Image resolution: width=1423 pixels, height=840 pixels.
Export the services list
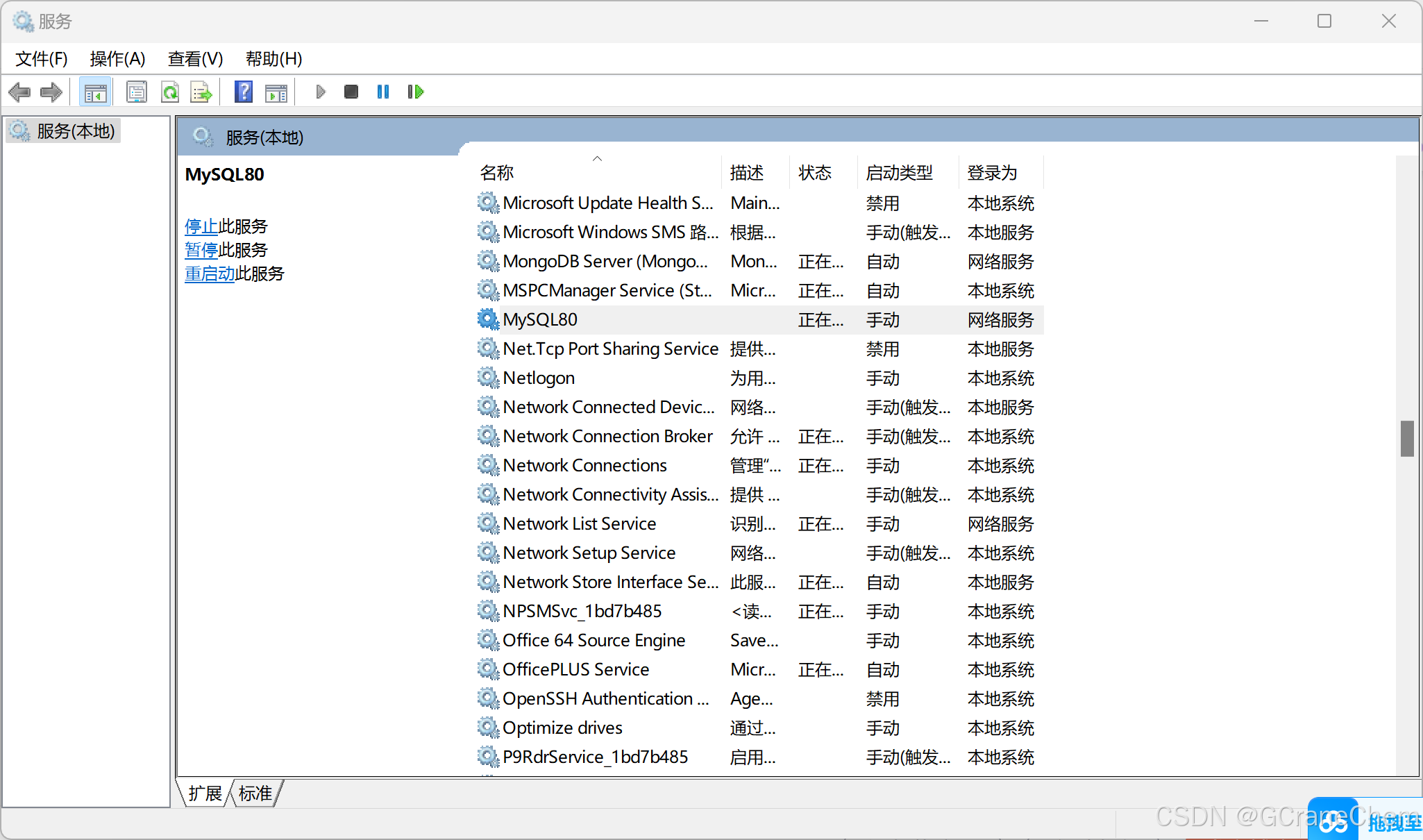tap(201, 91)
